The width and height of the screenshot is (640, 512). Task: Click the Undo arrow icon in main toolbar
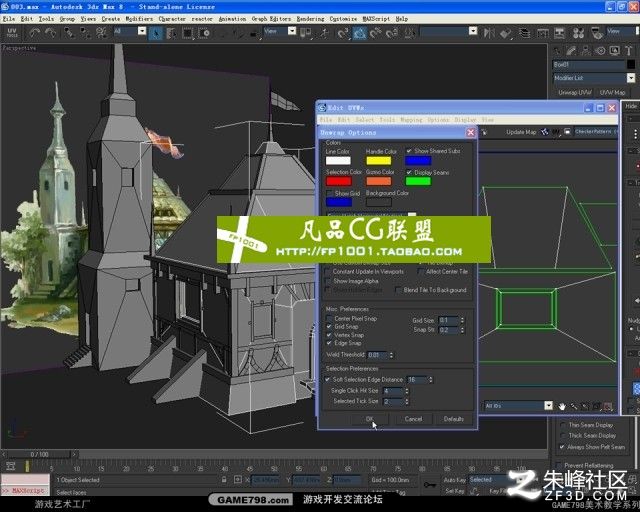(x=35, y=33)
